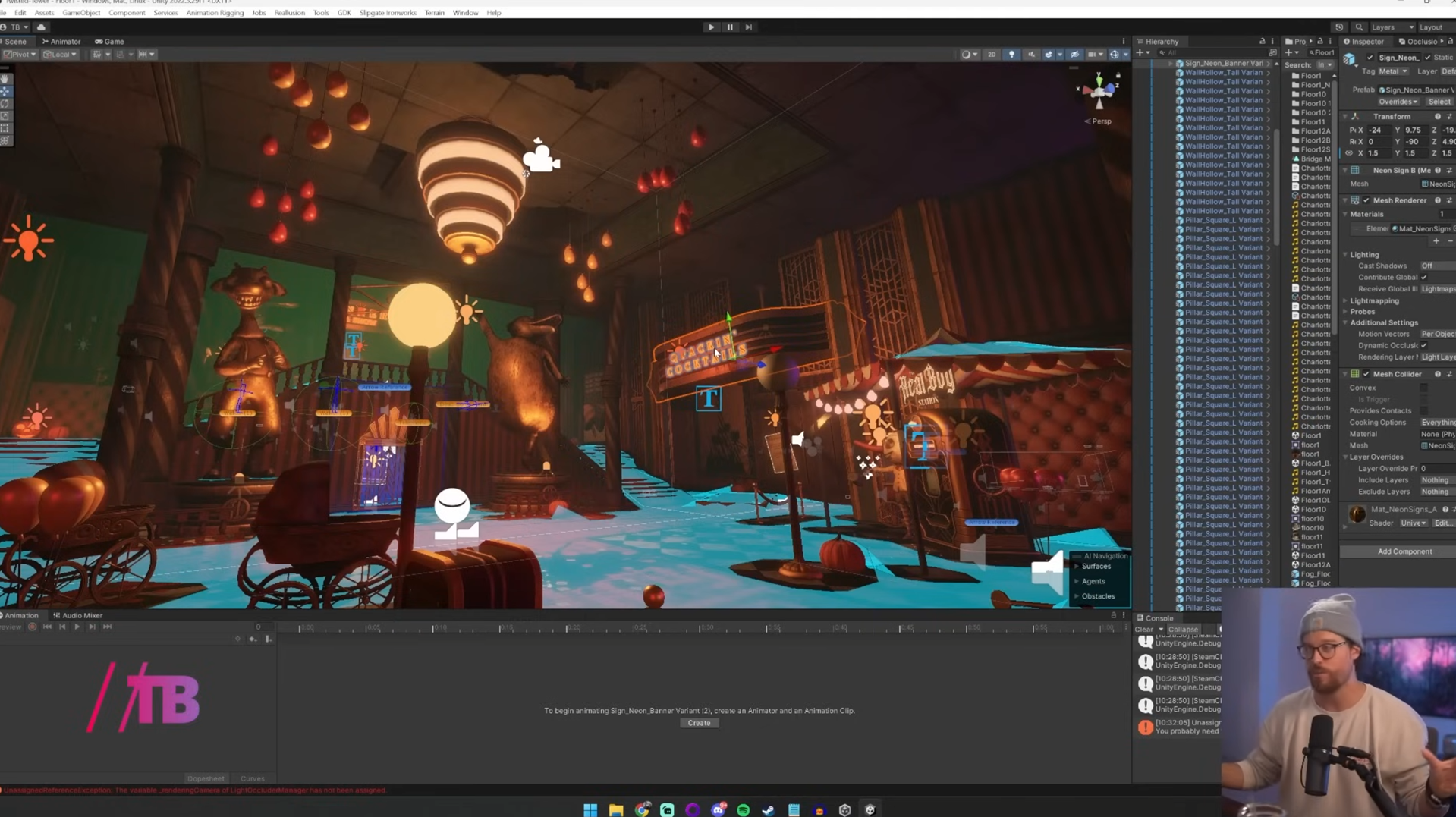Select the Rotate tool in the scene toolbar
This screenshot has height=817, width=1456.
click(5, 104)
